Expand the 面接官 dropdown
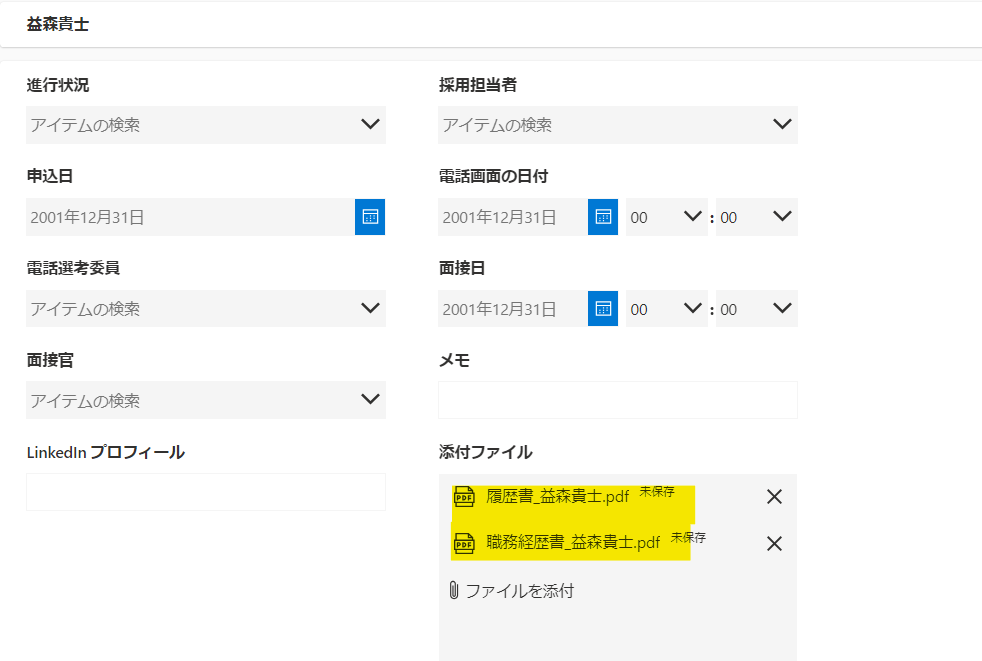This screenshot has width=982, height=661. click(370, 399)
